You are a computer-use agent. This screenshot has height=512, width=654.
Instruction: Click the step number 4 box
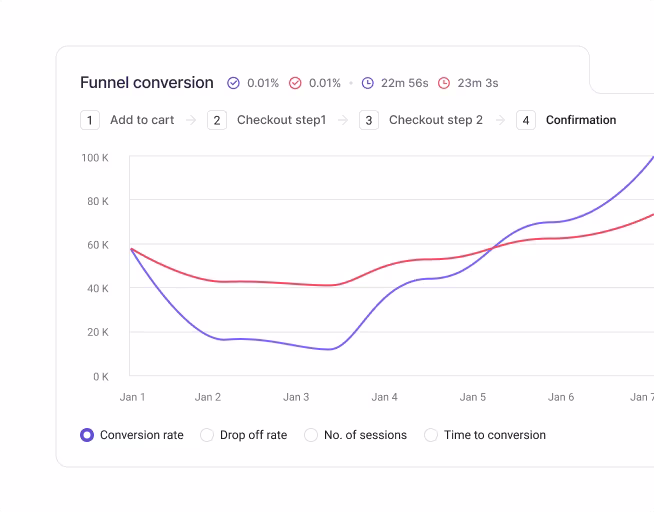tap(526, 120)
